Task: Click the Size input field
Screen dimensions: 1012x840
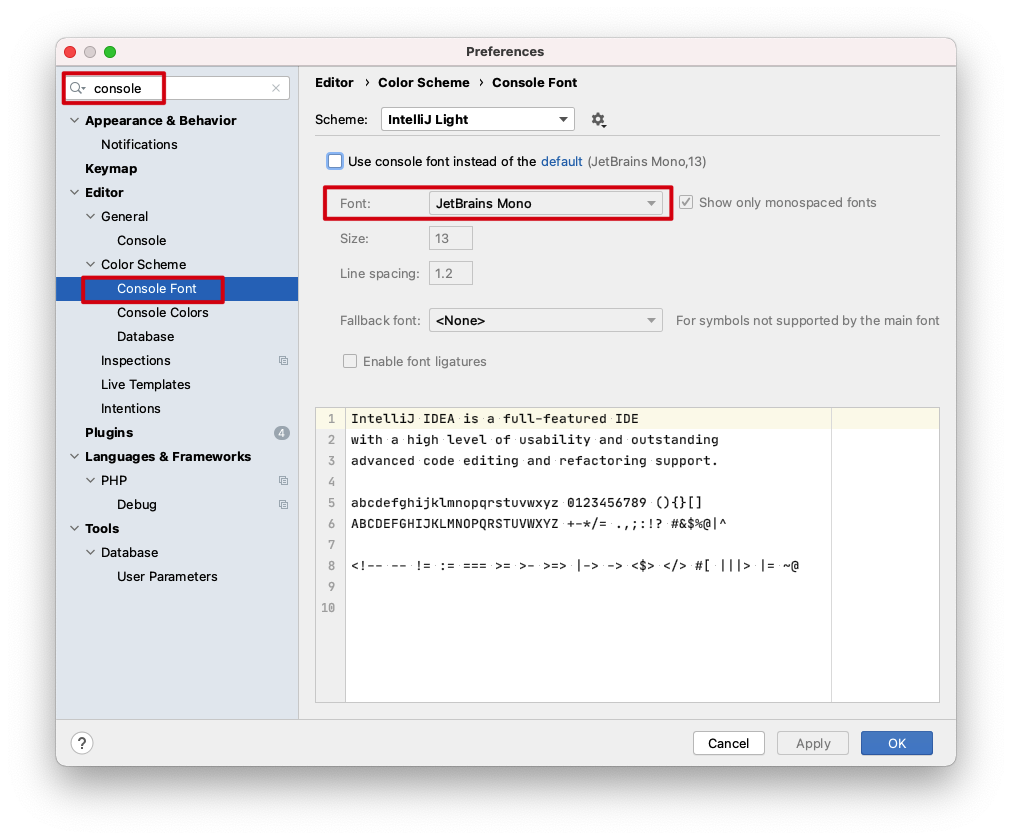Action: pyautogui.click(x=450, y=238)
